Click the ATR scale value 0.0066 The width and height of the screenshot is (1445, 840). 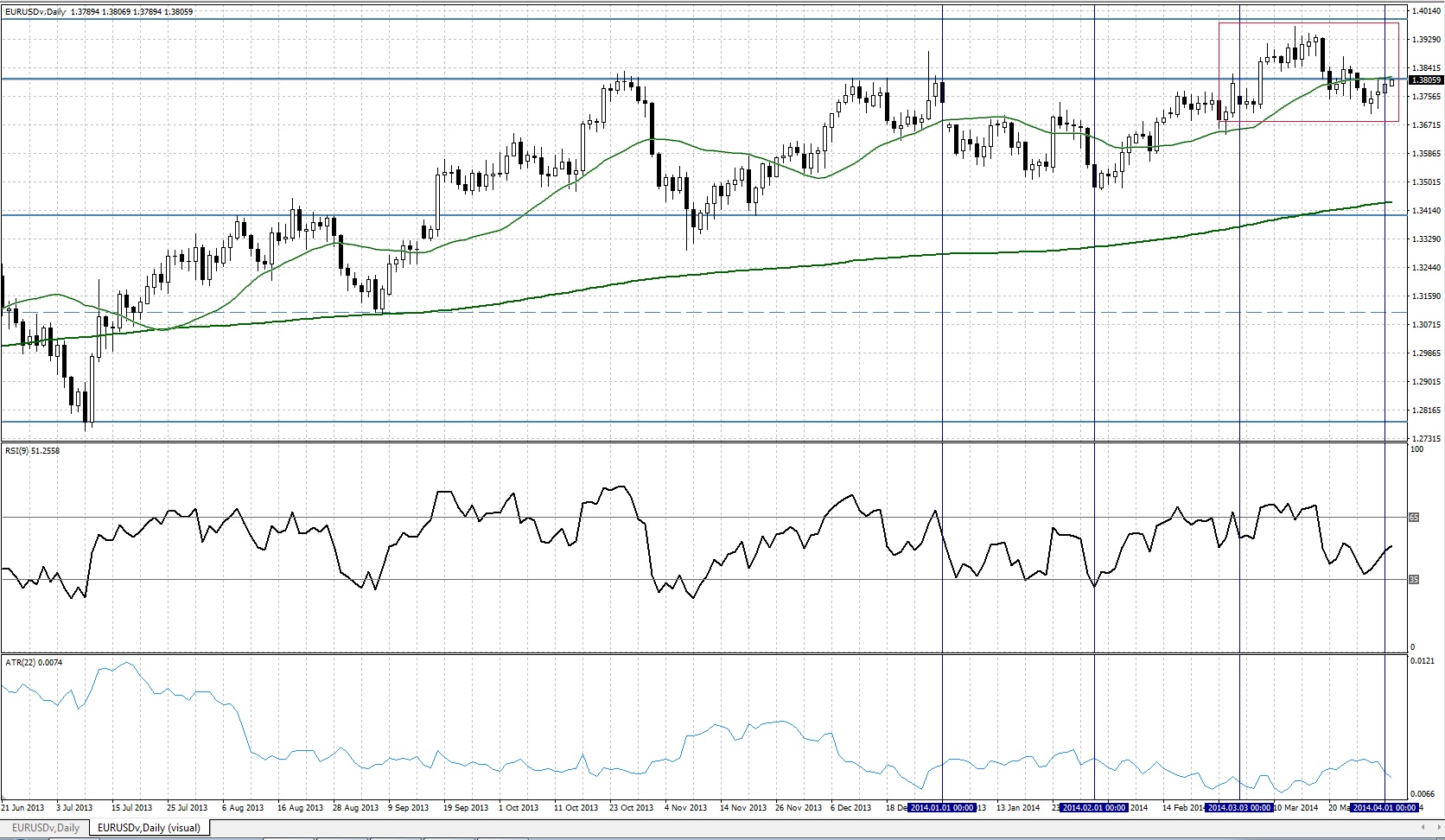click(x=1423, y=794)
